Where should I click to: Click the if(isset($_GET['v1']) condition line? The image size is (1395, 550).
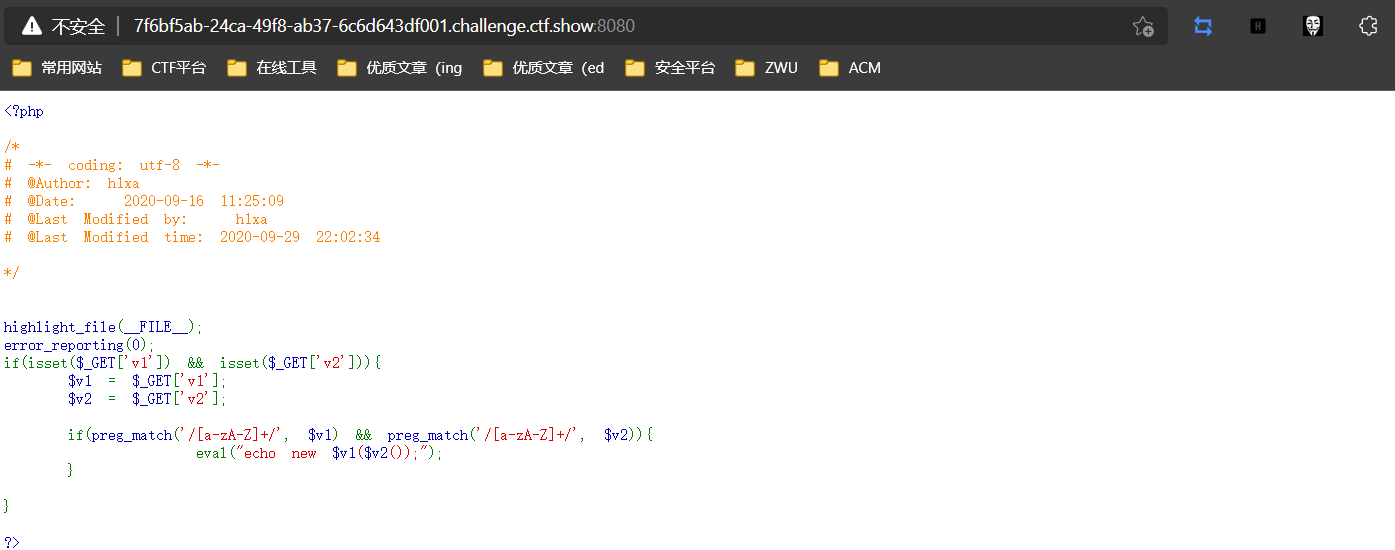193,363
